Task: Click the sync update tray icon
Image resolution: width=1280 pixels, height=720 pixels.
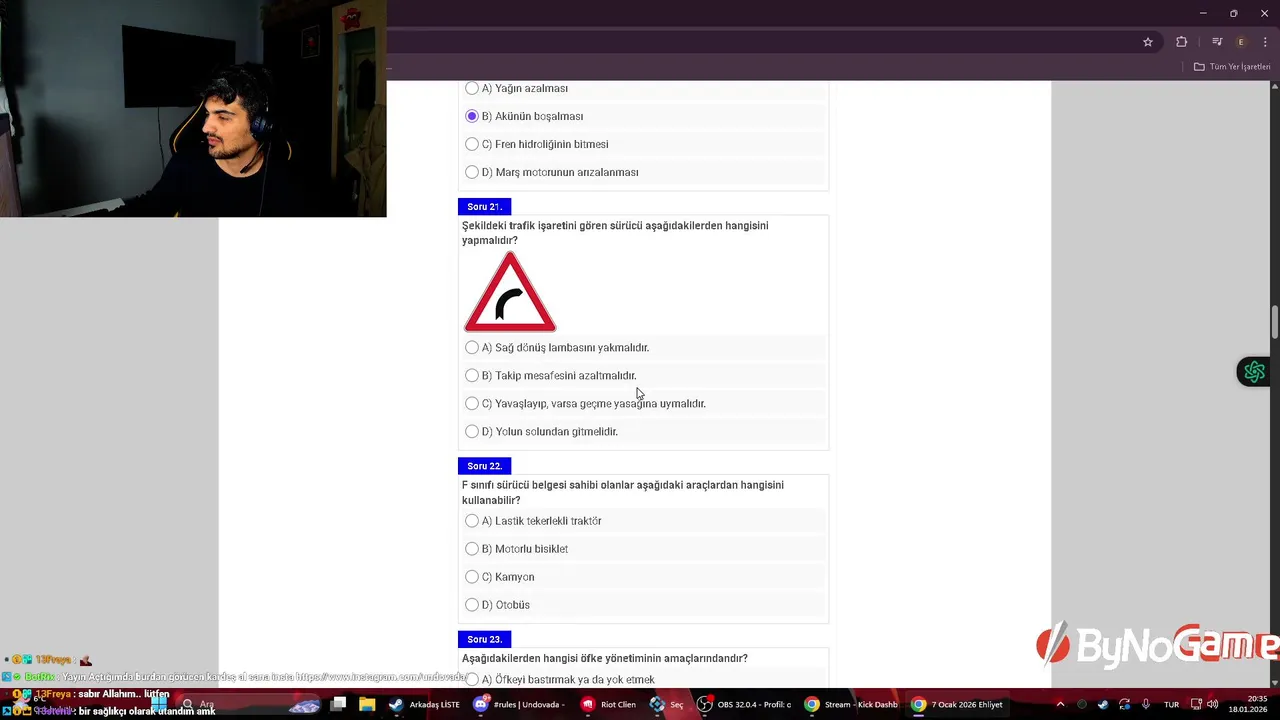Action: point(1125,704)
